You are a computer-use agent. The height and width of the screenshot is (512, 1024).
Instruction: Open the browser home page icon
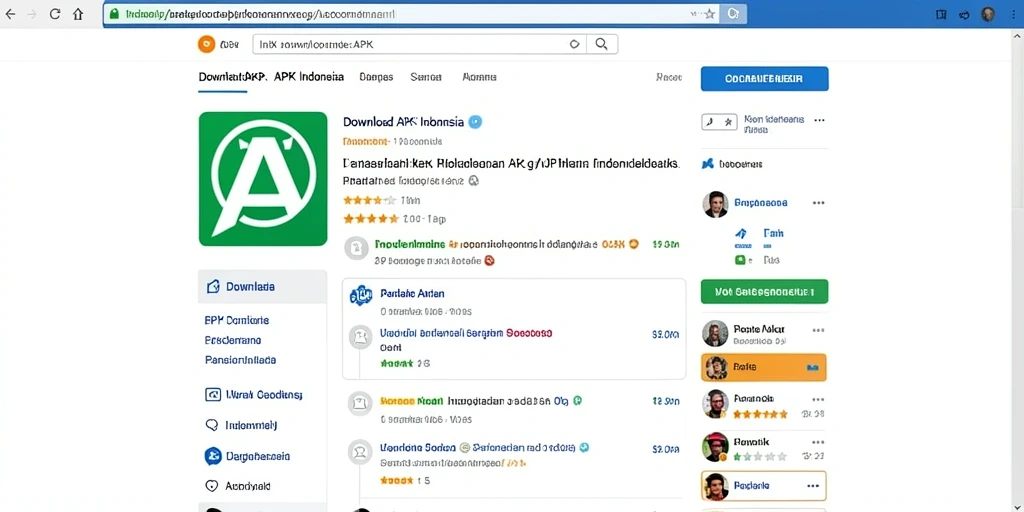click(x=78, y=14)
